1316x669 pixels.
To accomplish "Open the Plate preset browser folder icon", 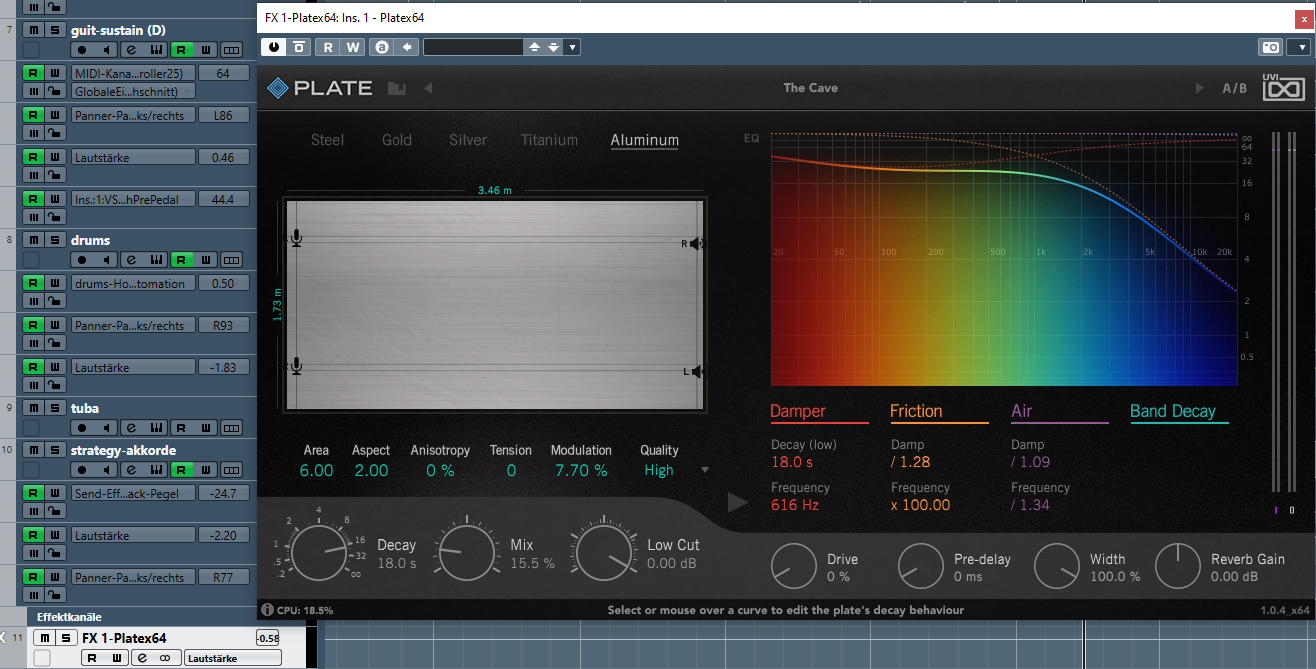I will coord(397,88).
